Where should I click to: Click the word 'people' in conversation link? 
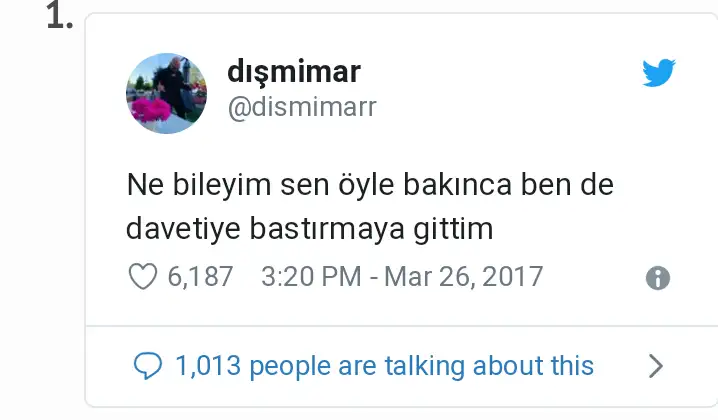coord(290,367)
